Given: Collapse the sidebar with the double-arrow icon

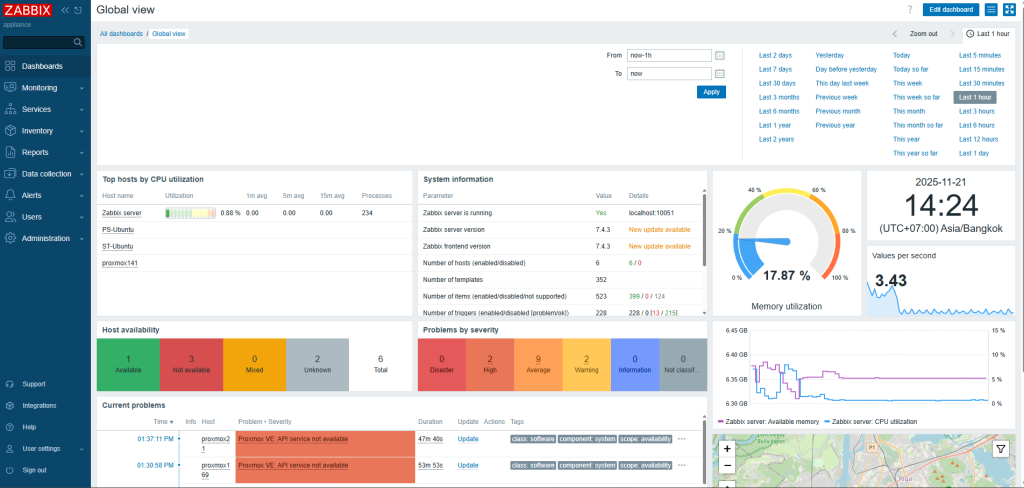Looking at the screenshot, I should pos(66,9).
